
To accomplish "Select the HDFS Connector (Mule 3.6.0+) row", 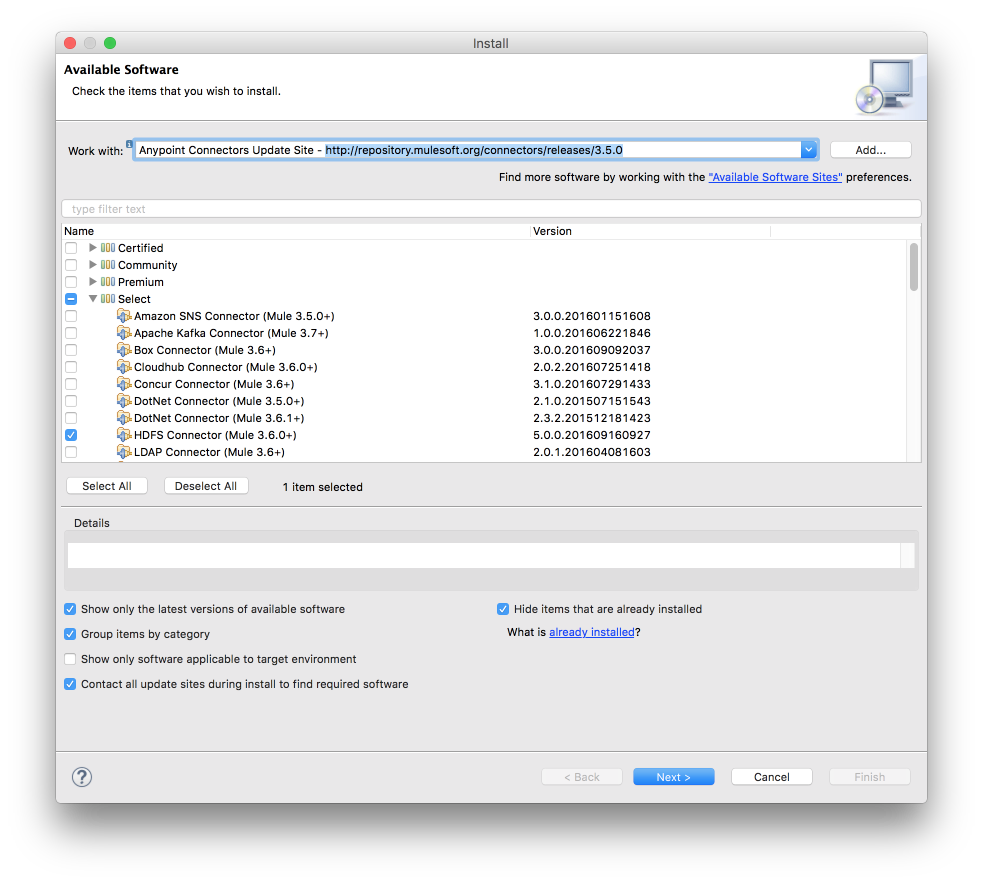I will coord(485,435).
